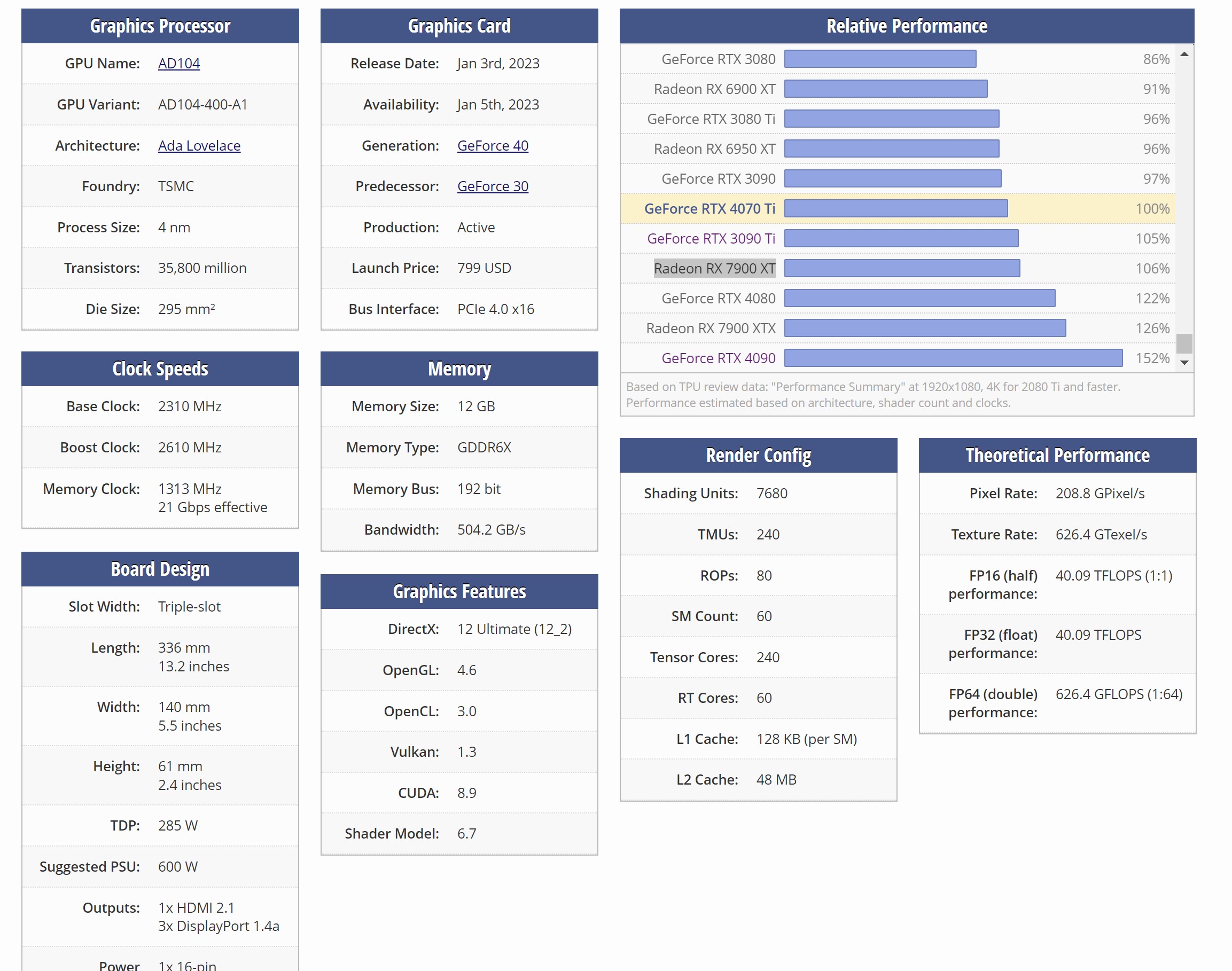Click the CUDA value 8.9

[466, 793]
